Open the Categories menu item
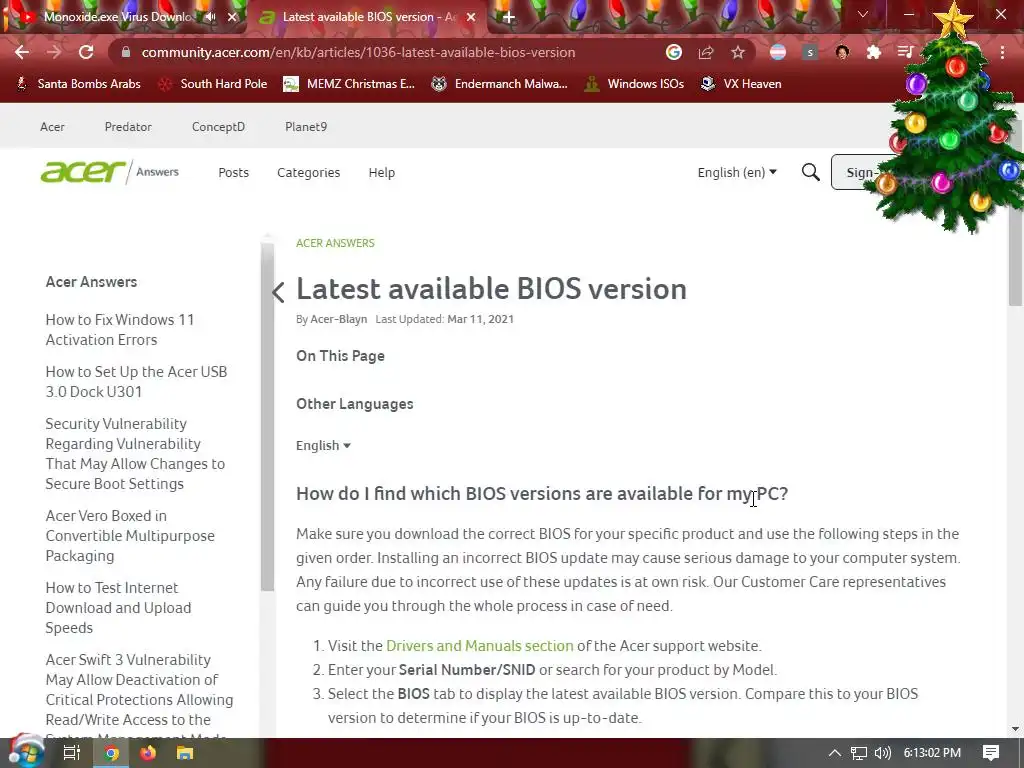Image resolution: width=1024 pixels, height=768 pixels. [x=308, y=172]
